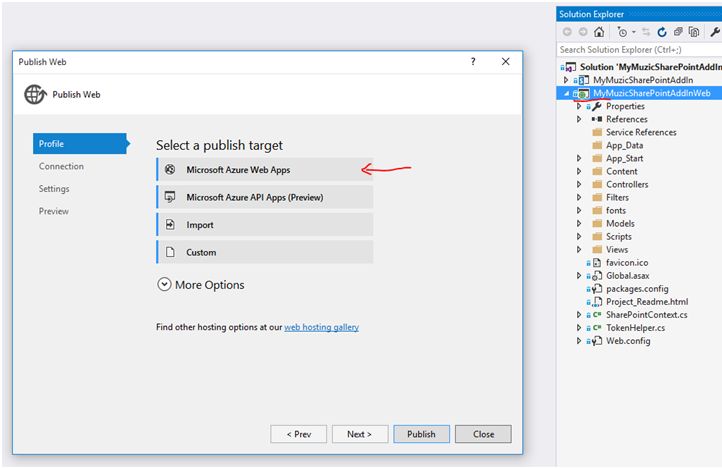Click the Collapse All icon in Solution Explorer
The width and height of the screenshot is (722, 469).
tap(677, 32)
